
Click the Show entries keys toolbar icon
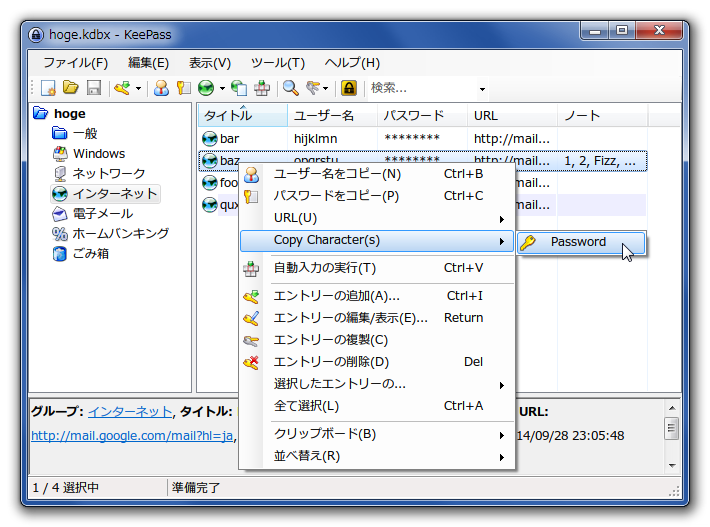pyautogui.click(x=313, y=87)
